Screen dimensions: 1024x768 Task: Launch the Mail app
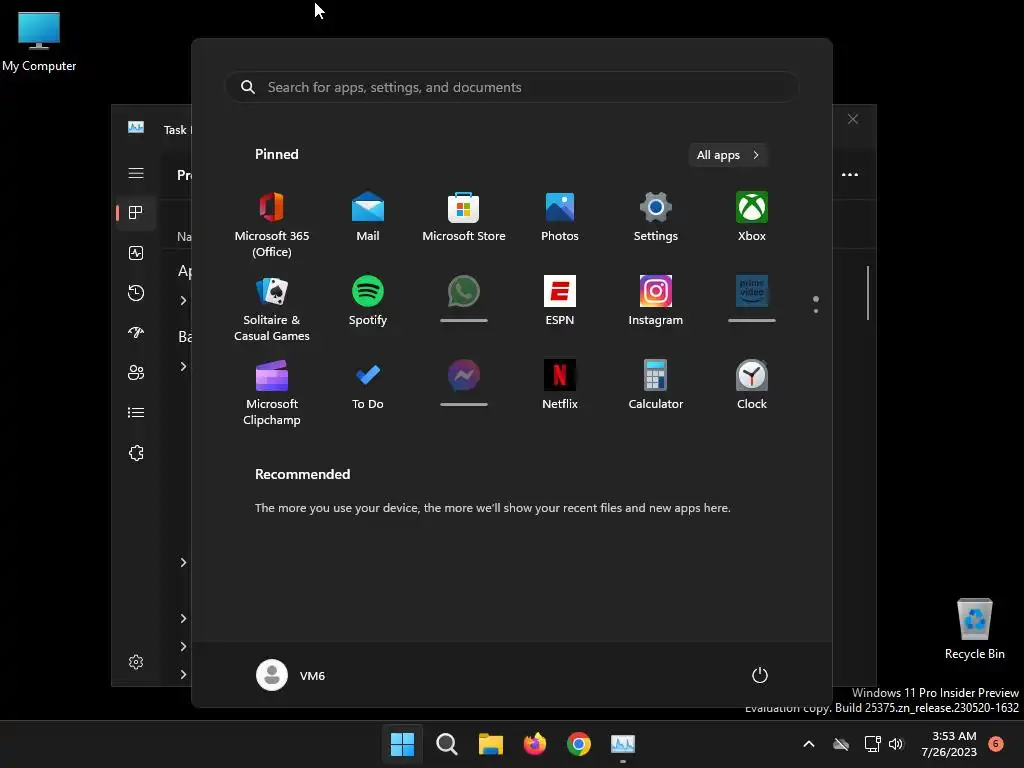coord(368,216)
